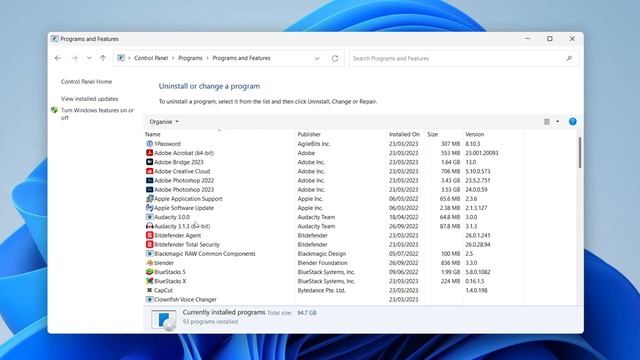Click the Apple Software Update icon
The image size is (640, 360).
click(149, 208)
